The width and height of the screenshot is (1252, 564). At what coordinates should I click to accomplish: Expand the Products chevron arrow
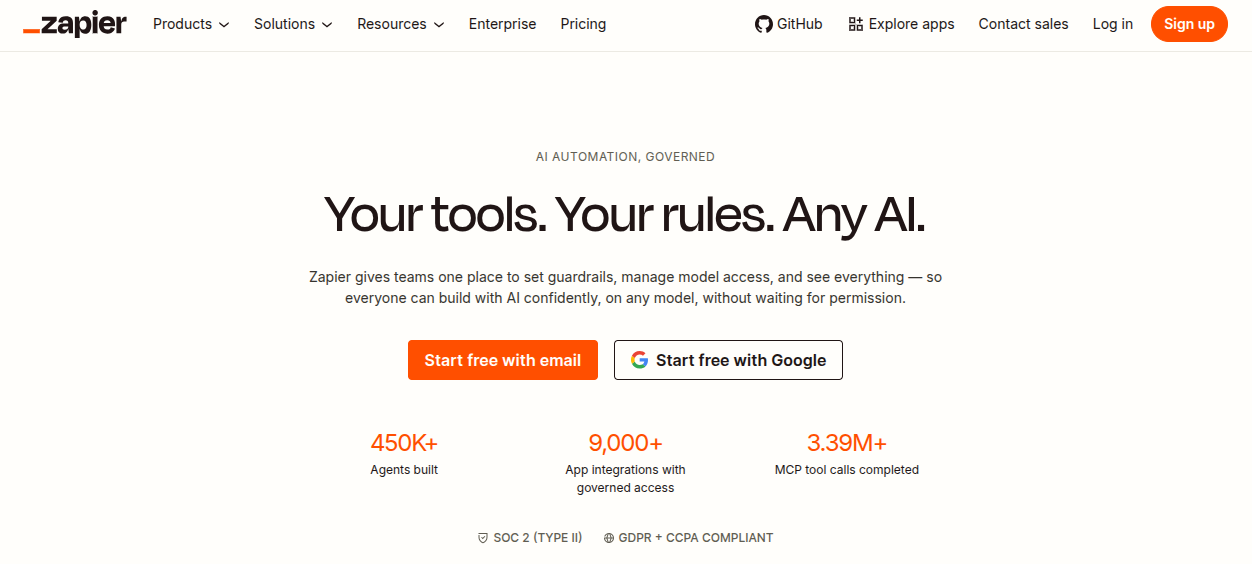tap(224, 25)
